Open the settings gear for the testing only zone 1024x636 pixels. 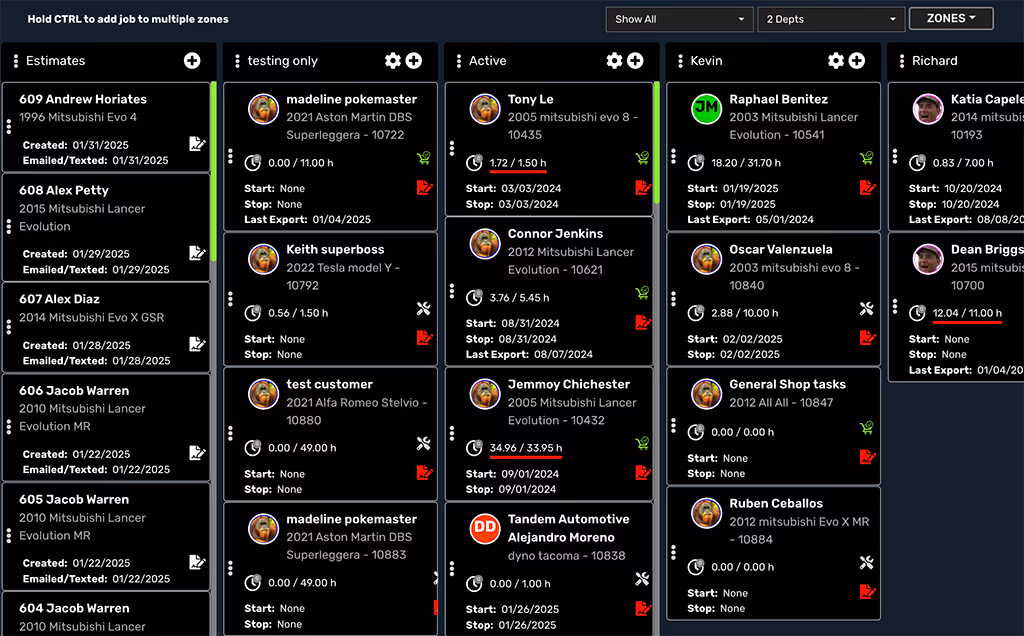pyautogui.click(x=391, y=60)
